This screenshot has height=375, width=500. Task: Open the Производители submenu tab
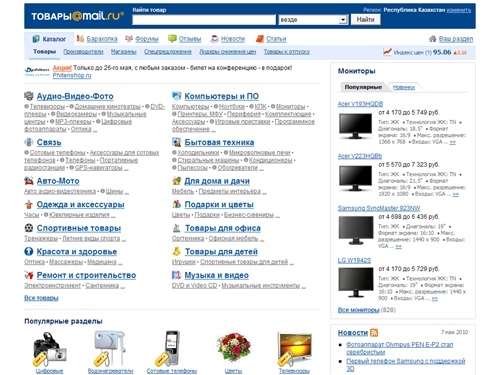(83, 52)
